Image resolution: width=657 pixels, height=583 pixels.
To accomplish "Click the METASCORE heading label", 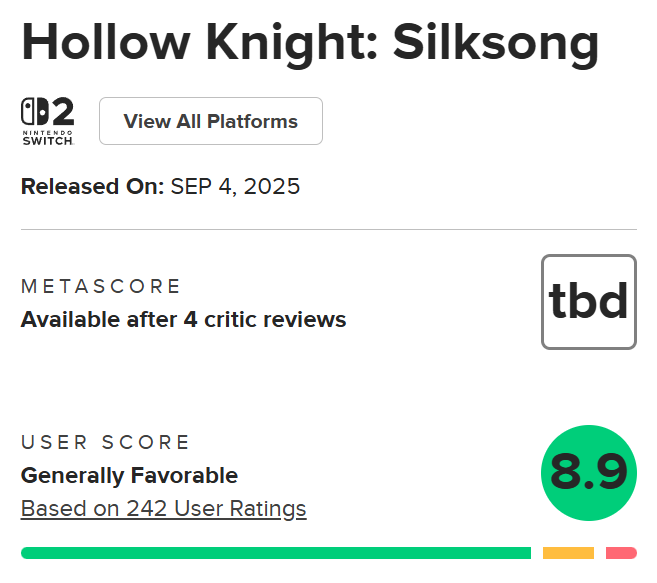I will (x=101, y=286).
